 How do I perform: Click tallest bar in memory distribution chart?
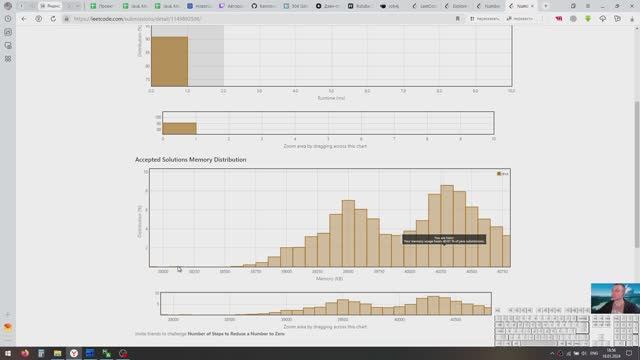447,226
